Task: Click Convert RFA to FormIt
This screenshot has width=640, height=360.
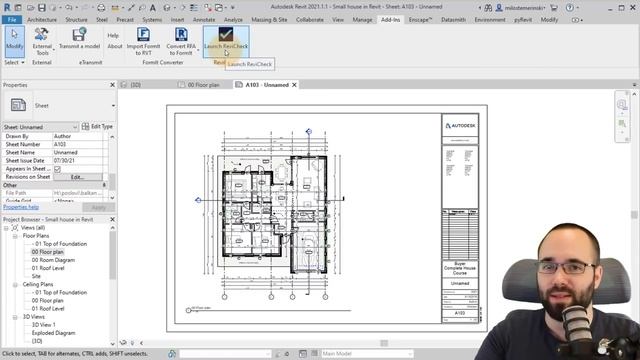Action: click(x=181, y=41)
